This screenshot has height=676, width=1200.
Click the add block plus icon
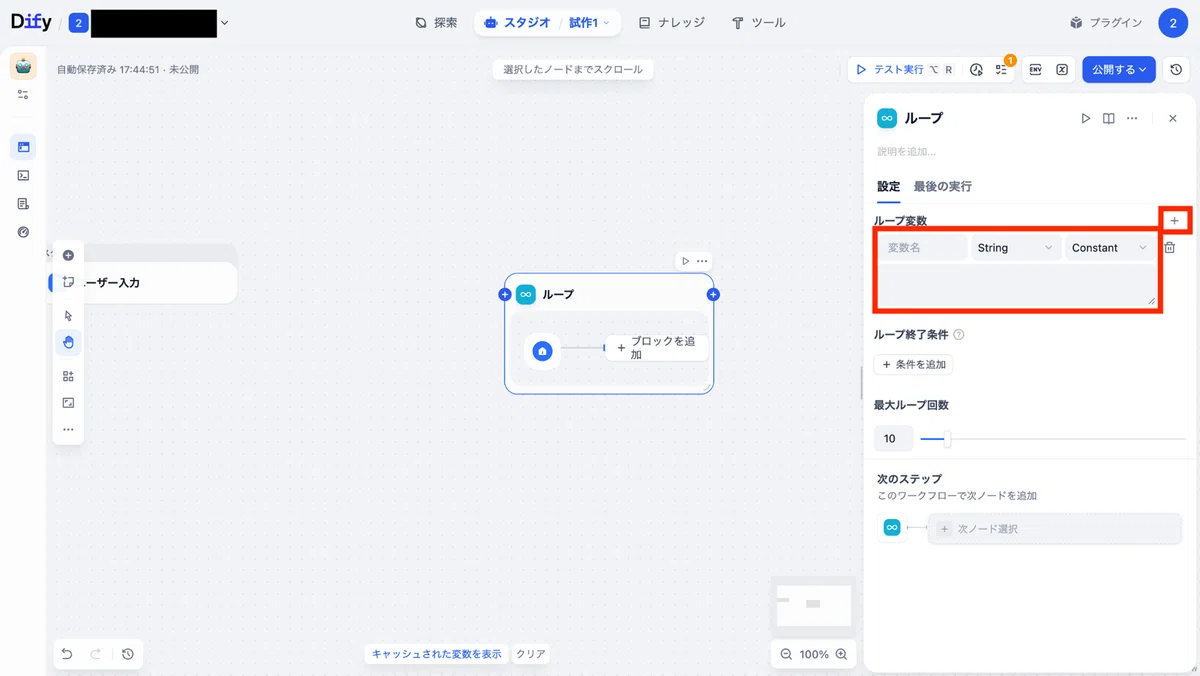coord(68,255)
